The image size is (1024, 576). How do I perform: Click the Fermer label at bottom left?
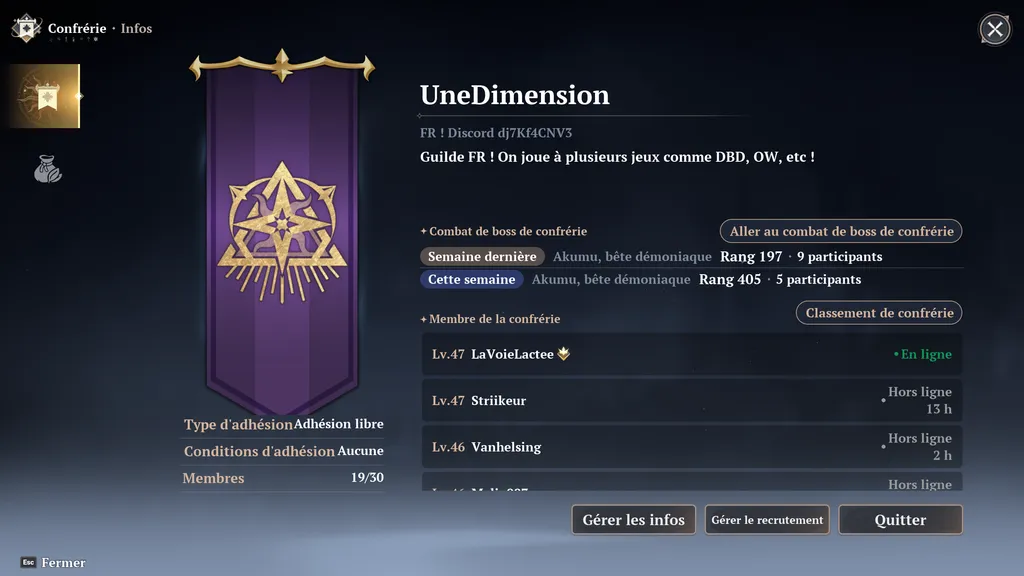(63, 562)
